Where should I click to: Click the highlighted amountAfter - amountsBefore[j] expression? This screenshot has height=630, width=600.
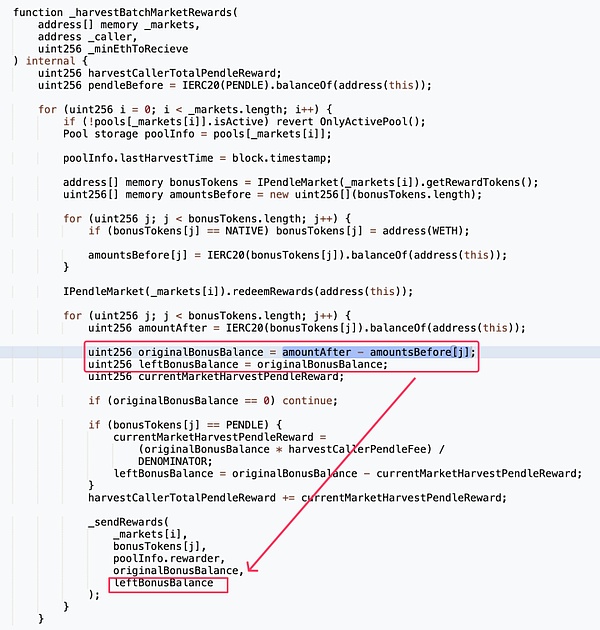pyautogui.click(x=376, y=352)
